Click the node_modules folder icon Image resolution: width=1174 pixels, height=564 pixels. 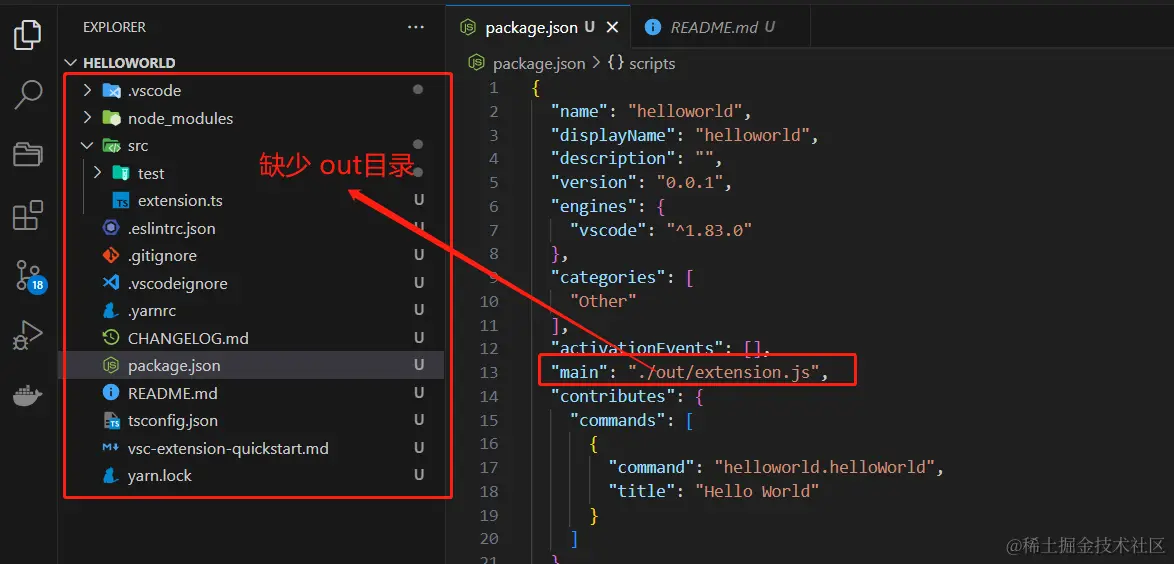[112, 118]
